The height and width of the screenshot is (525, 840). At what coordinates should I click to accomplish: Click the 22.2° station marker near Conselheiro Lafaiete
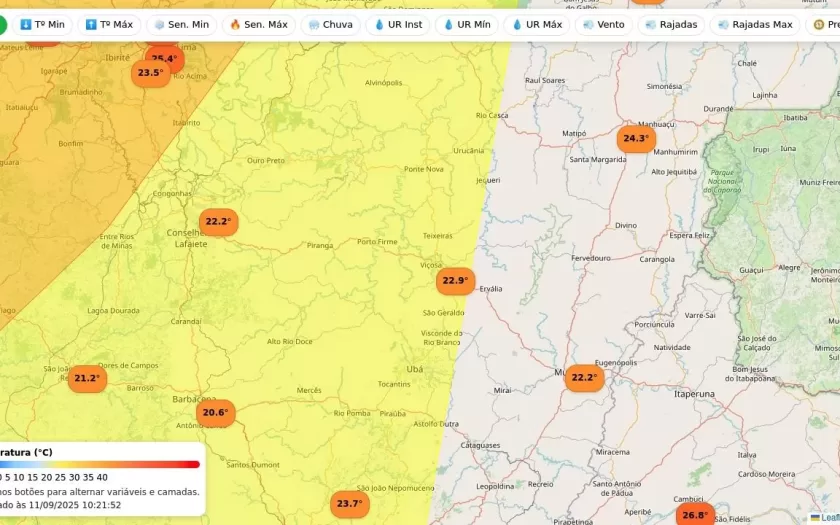pos(217,222)
